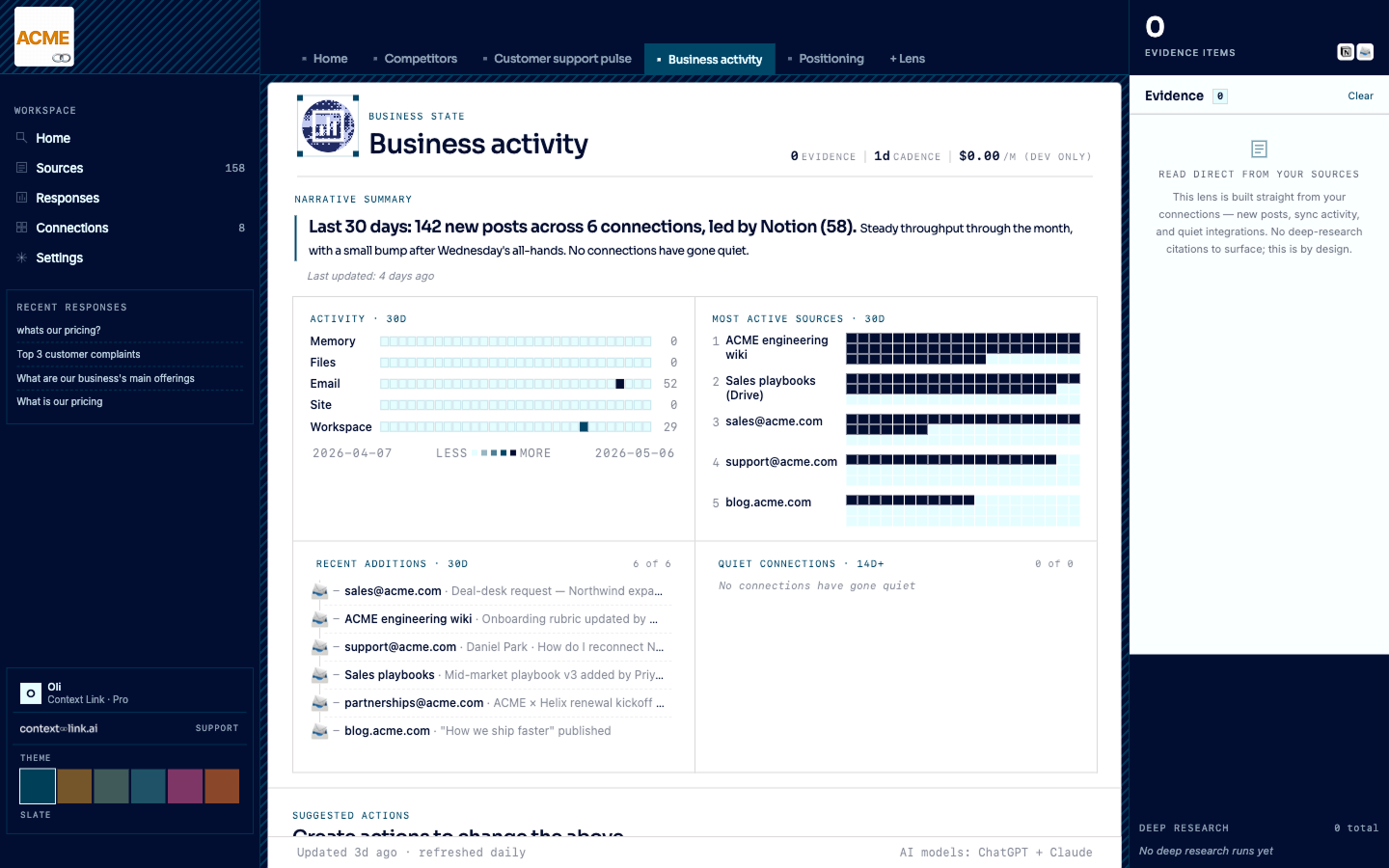1389x868 pixels.
Task: Click the Business activity lens badge icon
Action: 328,125
